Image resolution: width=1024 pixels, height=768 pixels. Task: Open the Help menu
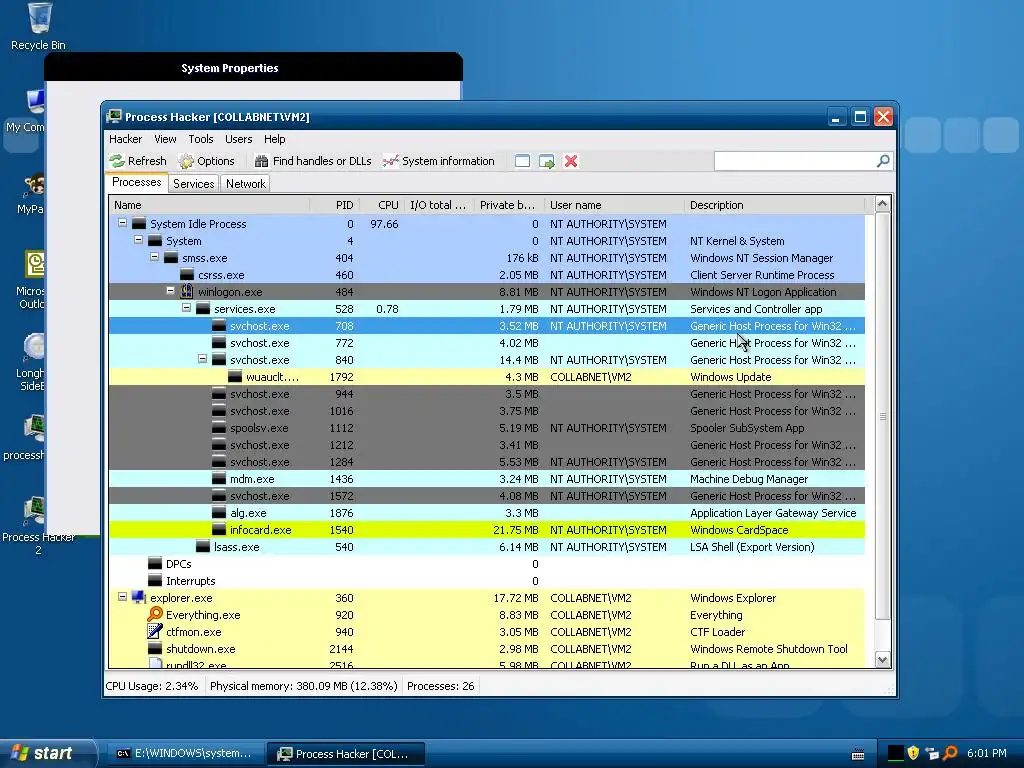274,139
